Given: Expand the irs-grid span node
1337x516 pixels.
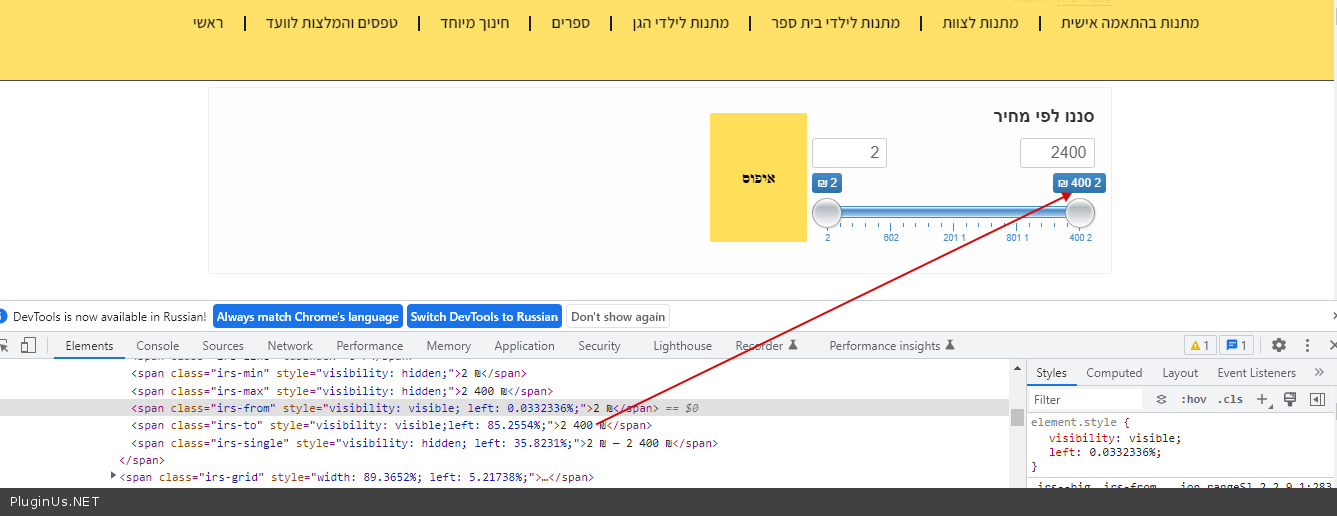Looking at the screenshot, I should coord(114,476).
